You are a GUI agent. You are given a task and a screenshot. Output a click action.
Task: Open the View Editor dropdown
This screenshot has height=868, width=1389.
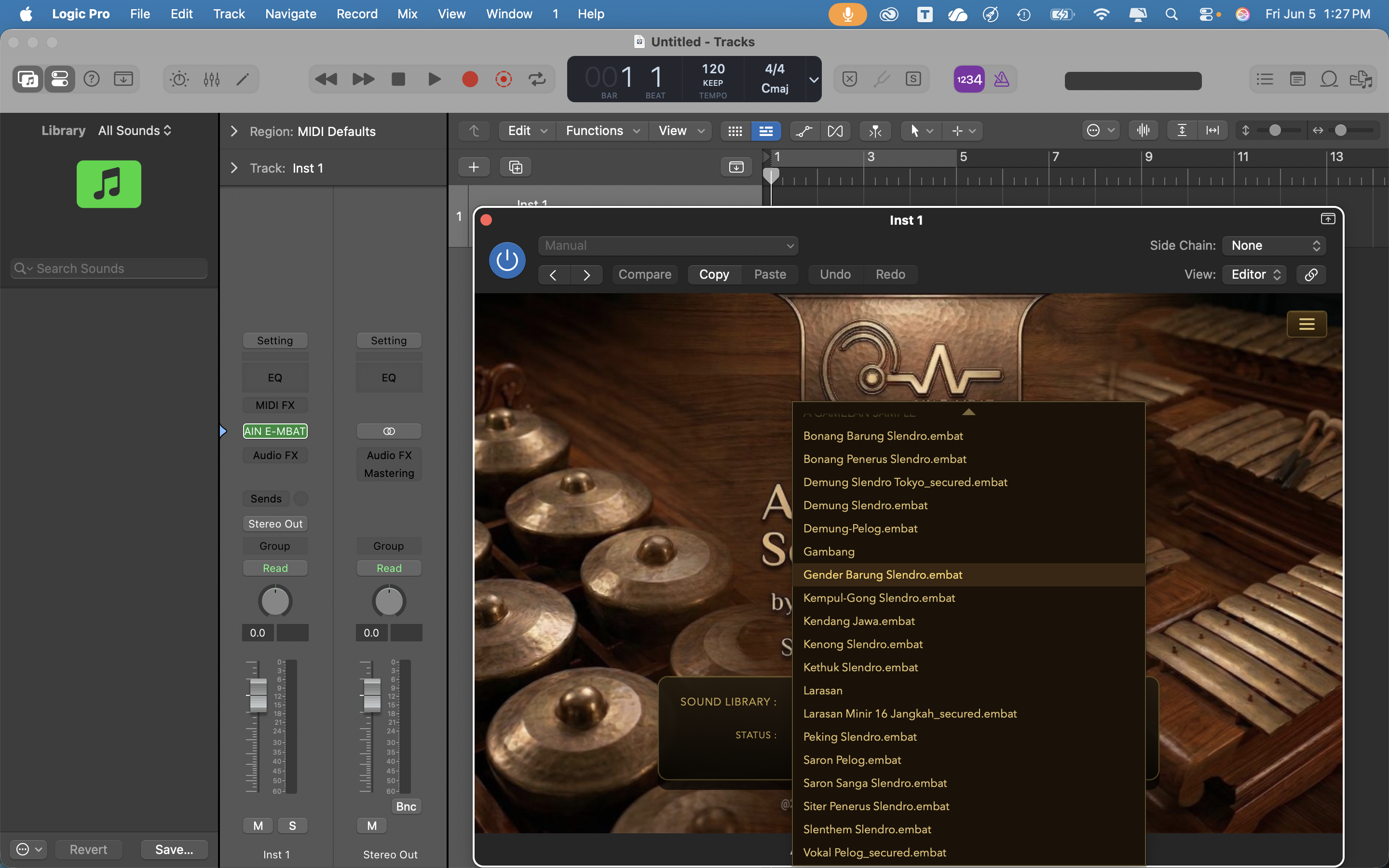[x=1255, y=274]
